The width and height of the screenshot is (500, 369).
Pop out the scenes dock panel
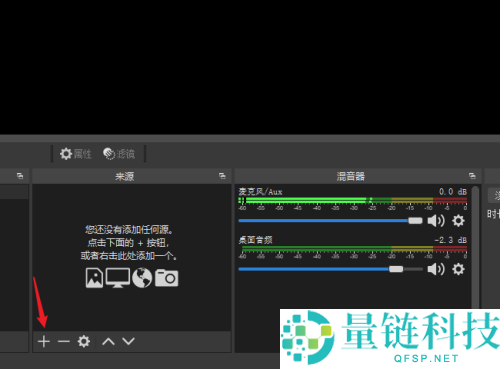coord(20,176)
